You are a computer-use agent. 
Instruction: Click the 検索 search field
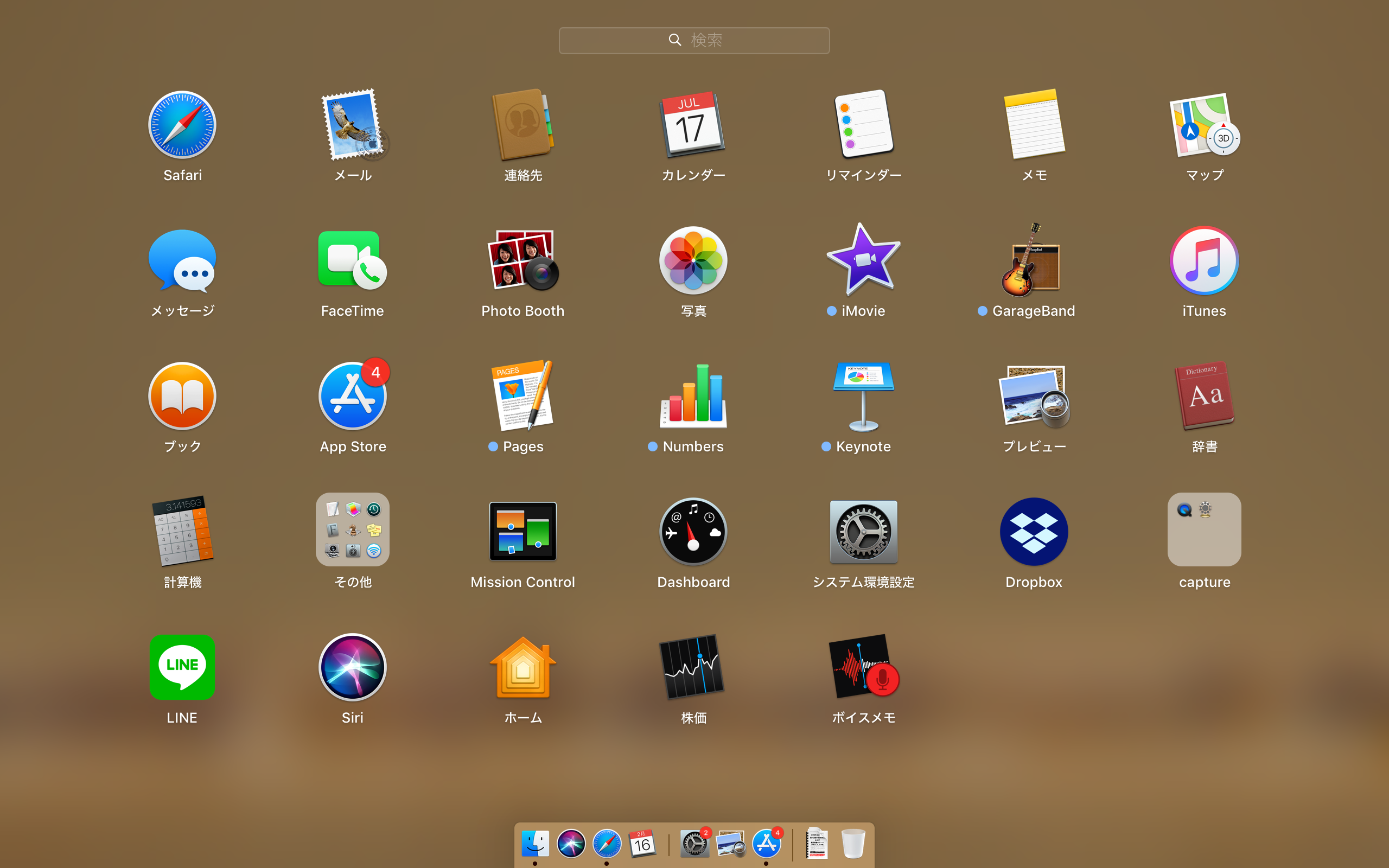coord(694,40)
